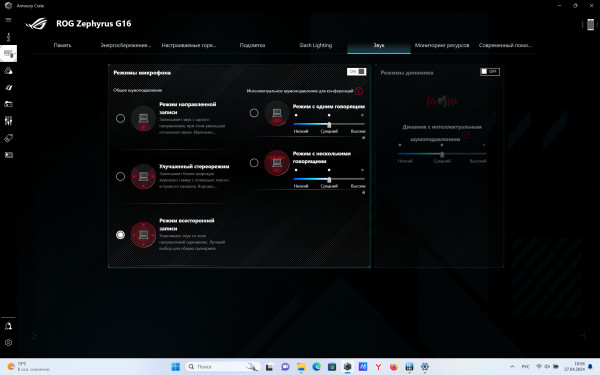Image resolution: width=600 pixels, height=375 pixels.
Task: Open volume control in system tray
Action: 547,367
